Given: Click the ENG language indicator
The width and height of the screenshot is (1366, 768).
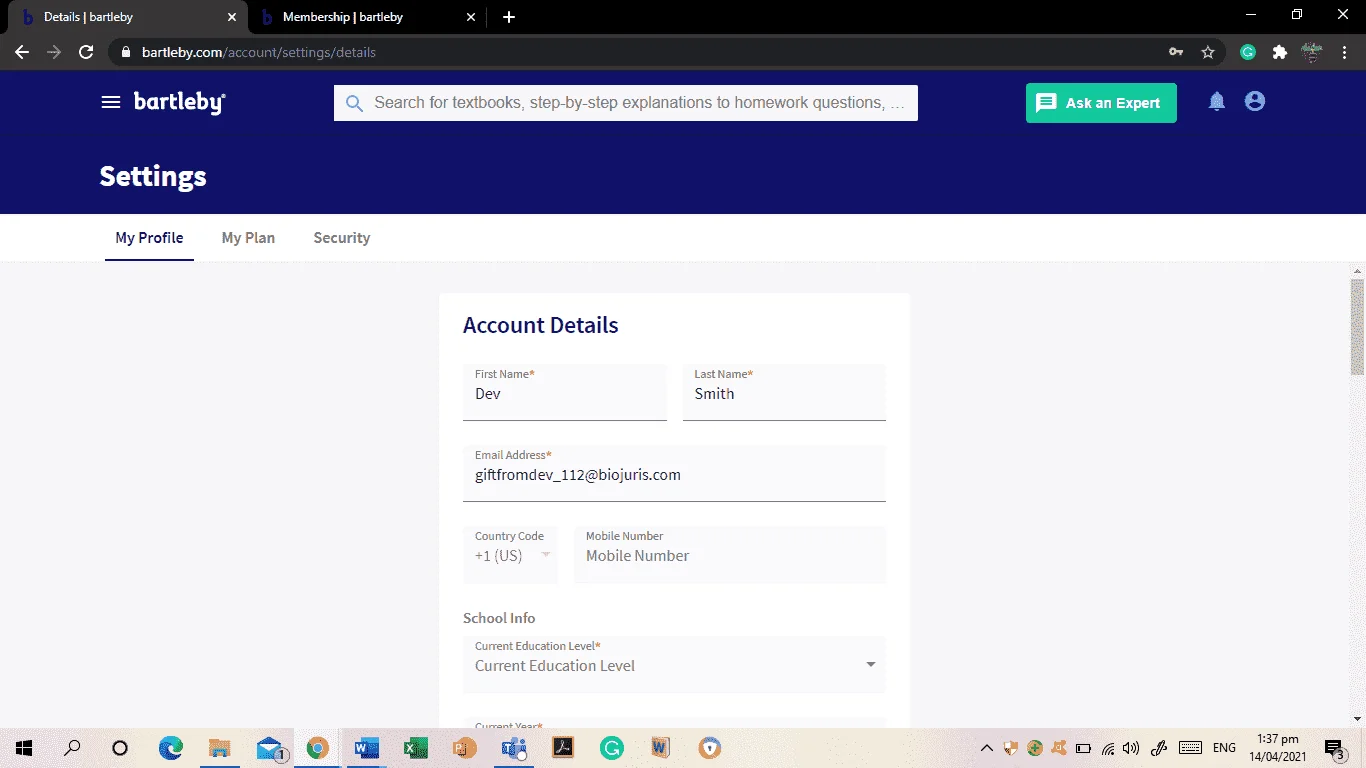Looking at the screenshot, I should (1224, 748).
